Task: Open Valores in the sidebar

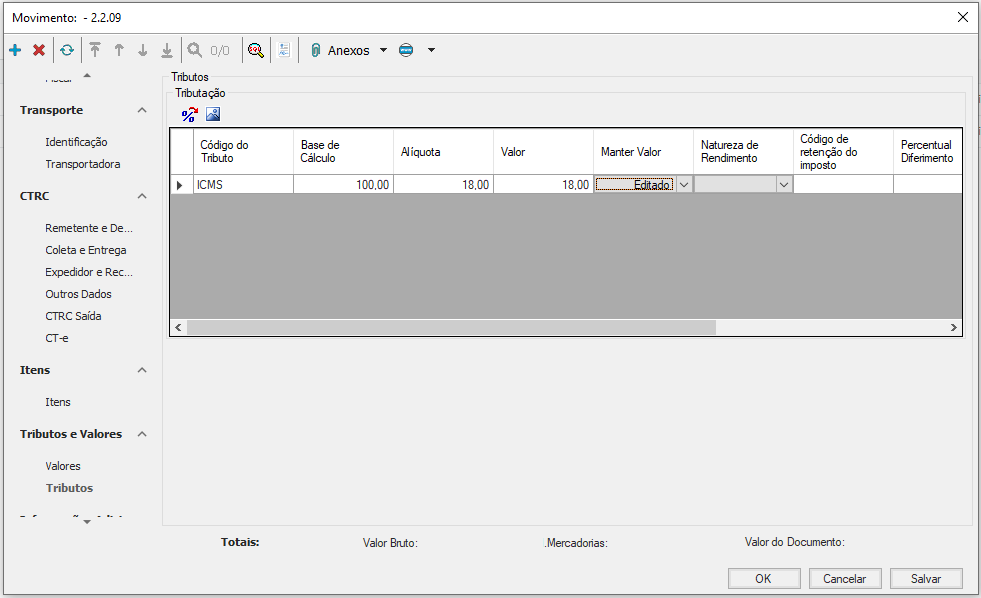Action: (63, 466)
